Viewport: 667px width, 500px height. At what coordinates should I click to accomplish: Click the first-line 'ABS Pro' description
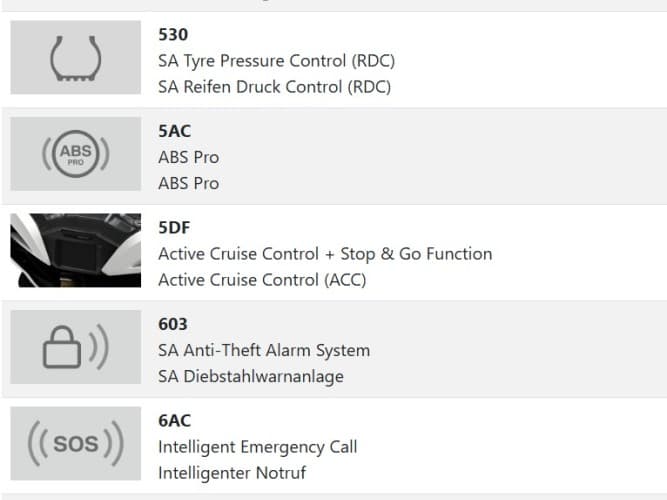tap(188, 157)
